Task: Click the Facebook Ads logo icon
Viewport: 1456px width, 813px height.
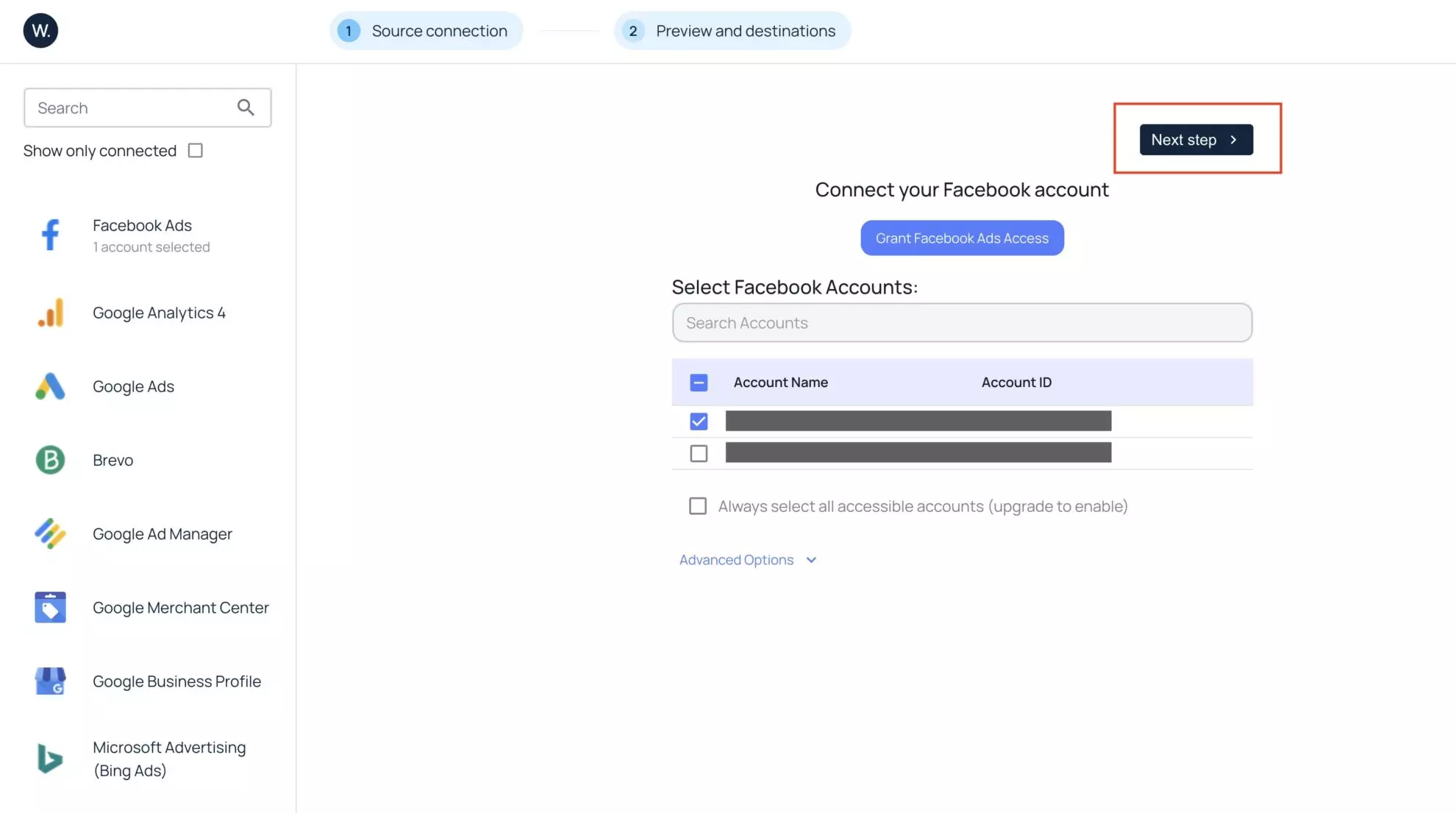Action: point(50,235)
